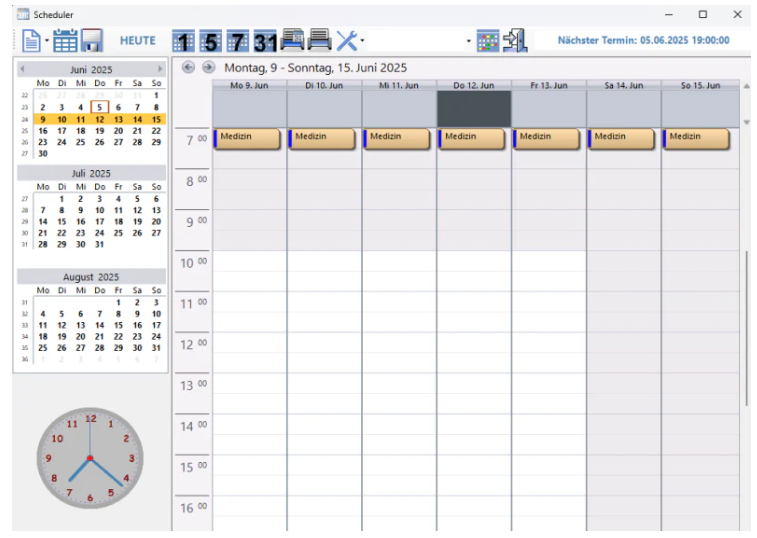The height and width of the screenshot is (538, 757).
Task: Select week number 25 in Juni calendar
Action: coord(25,131)
